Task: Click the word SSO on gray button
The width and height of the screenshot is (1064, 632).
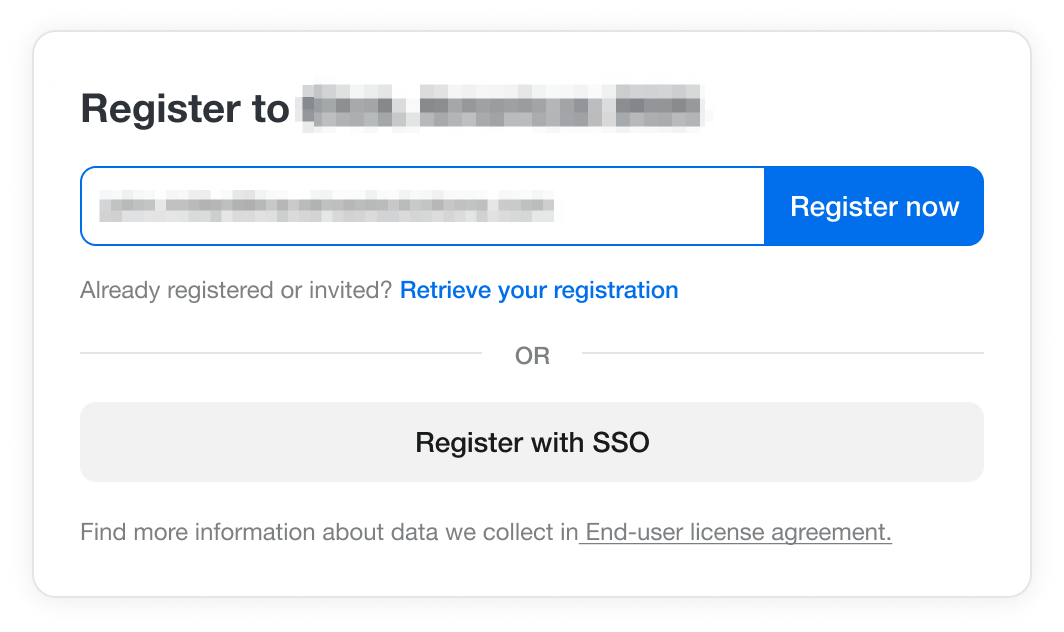Action: (x=621, y=442)
